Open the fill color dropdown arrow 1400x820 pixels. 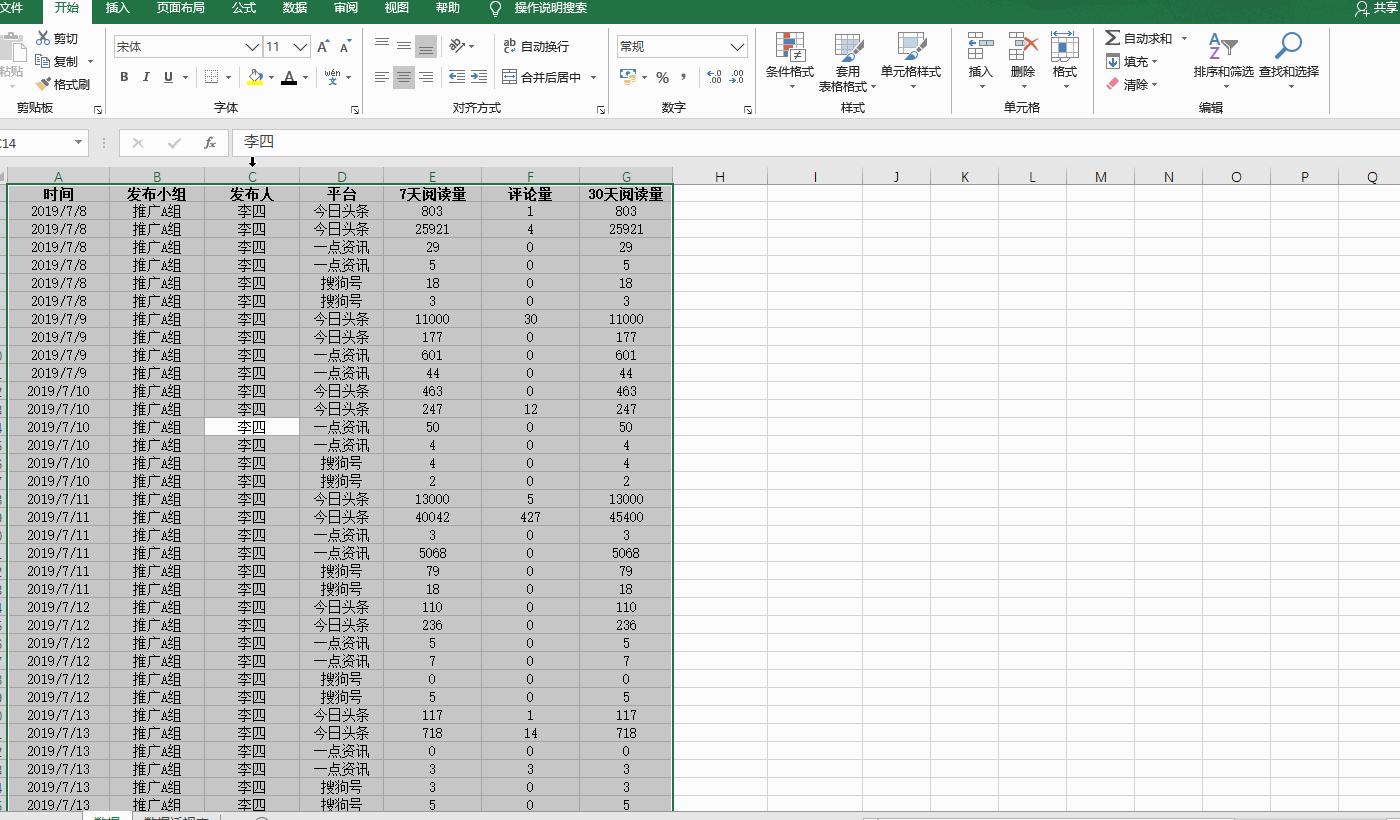click(x=271, y=77)
